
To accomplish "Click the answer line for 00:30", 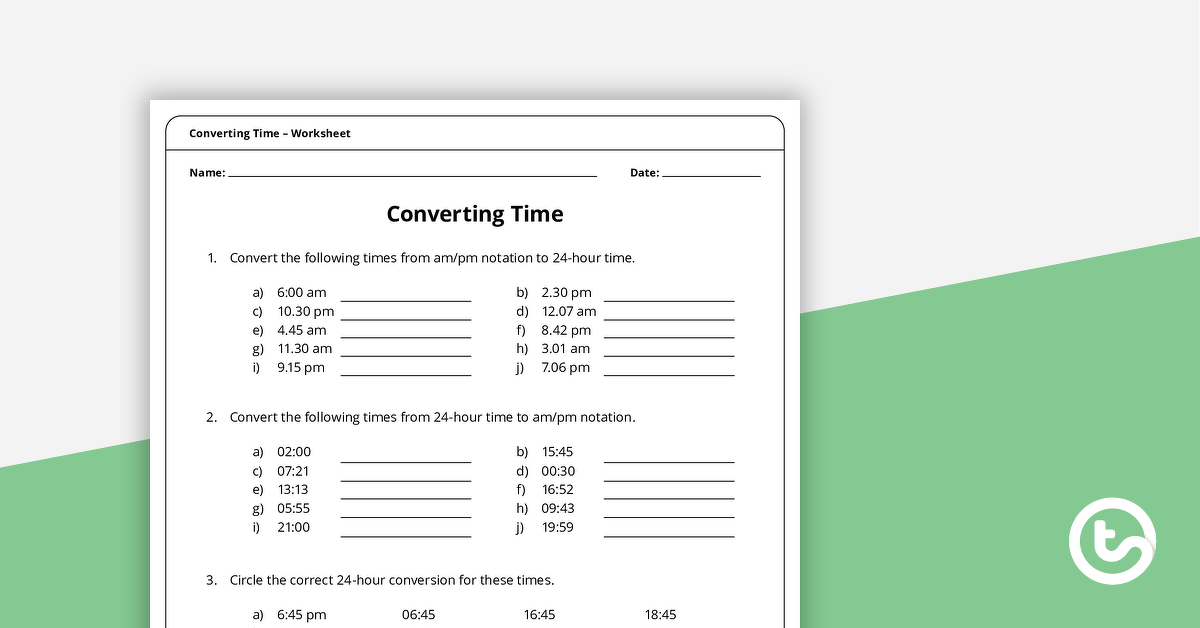I will click(669, 477).
